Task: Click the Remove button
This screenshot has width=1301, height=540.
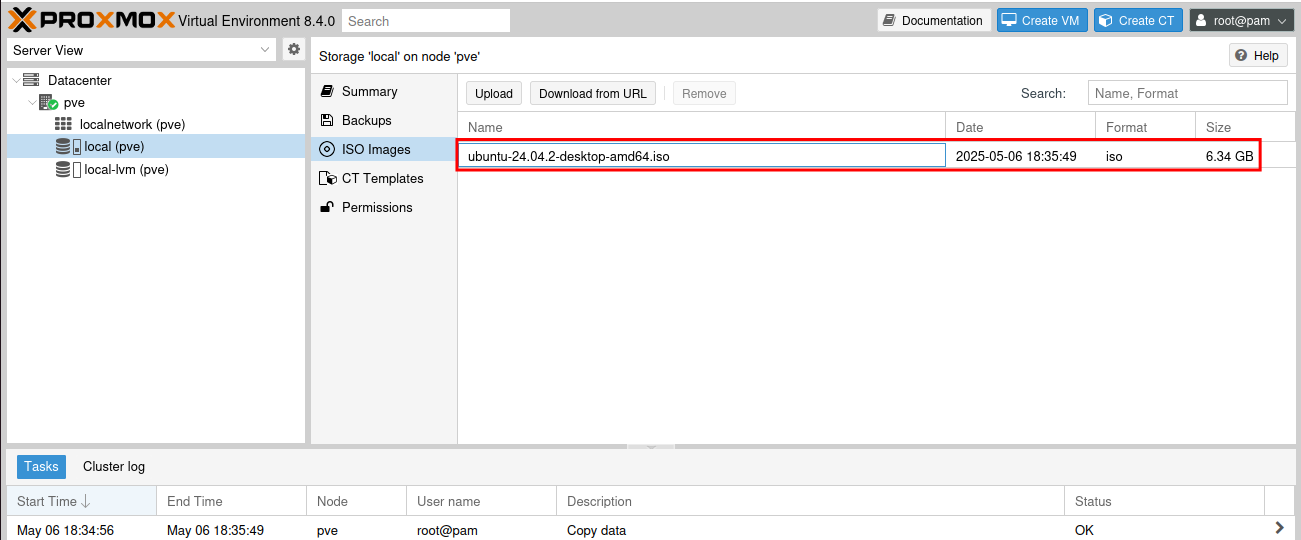Action: 704,93
